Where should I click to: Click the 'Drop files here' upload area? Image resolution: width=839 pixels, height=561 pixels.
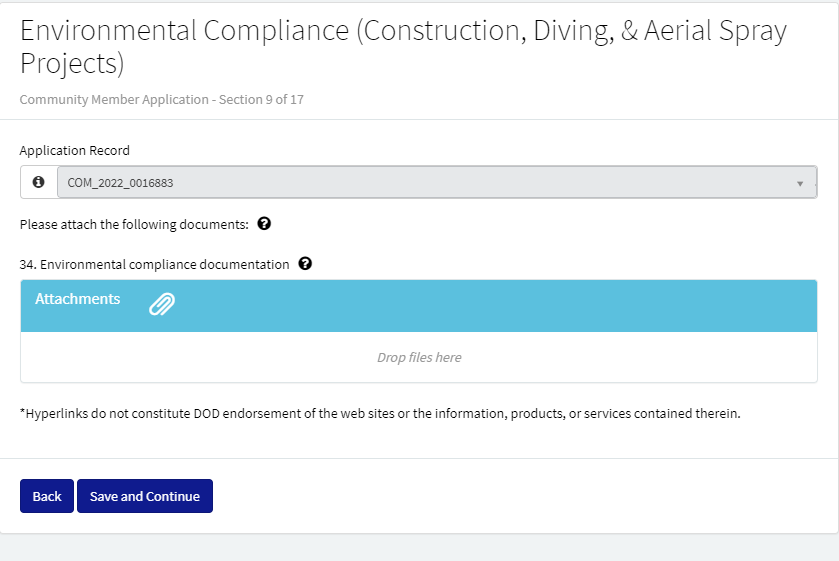[419, 357]
